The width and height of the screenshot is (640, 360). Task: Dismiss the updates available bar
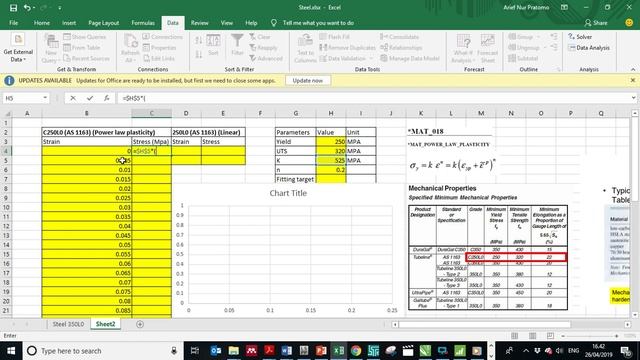(x=633, y=80)
